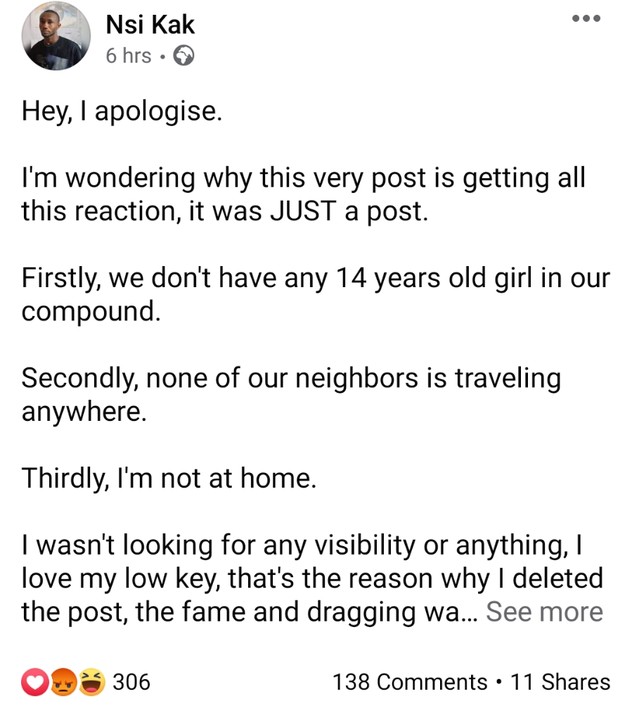This screenshot has width=632, height=720.
Task: Open the three-dot post options menu
Action: 587,19
